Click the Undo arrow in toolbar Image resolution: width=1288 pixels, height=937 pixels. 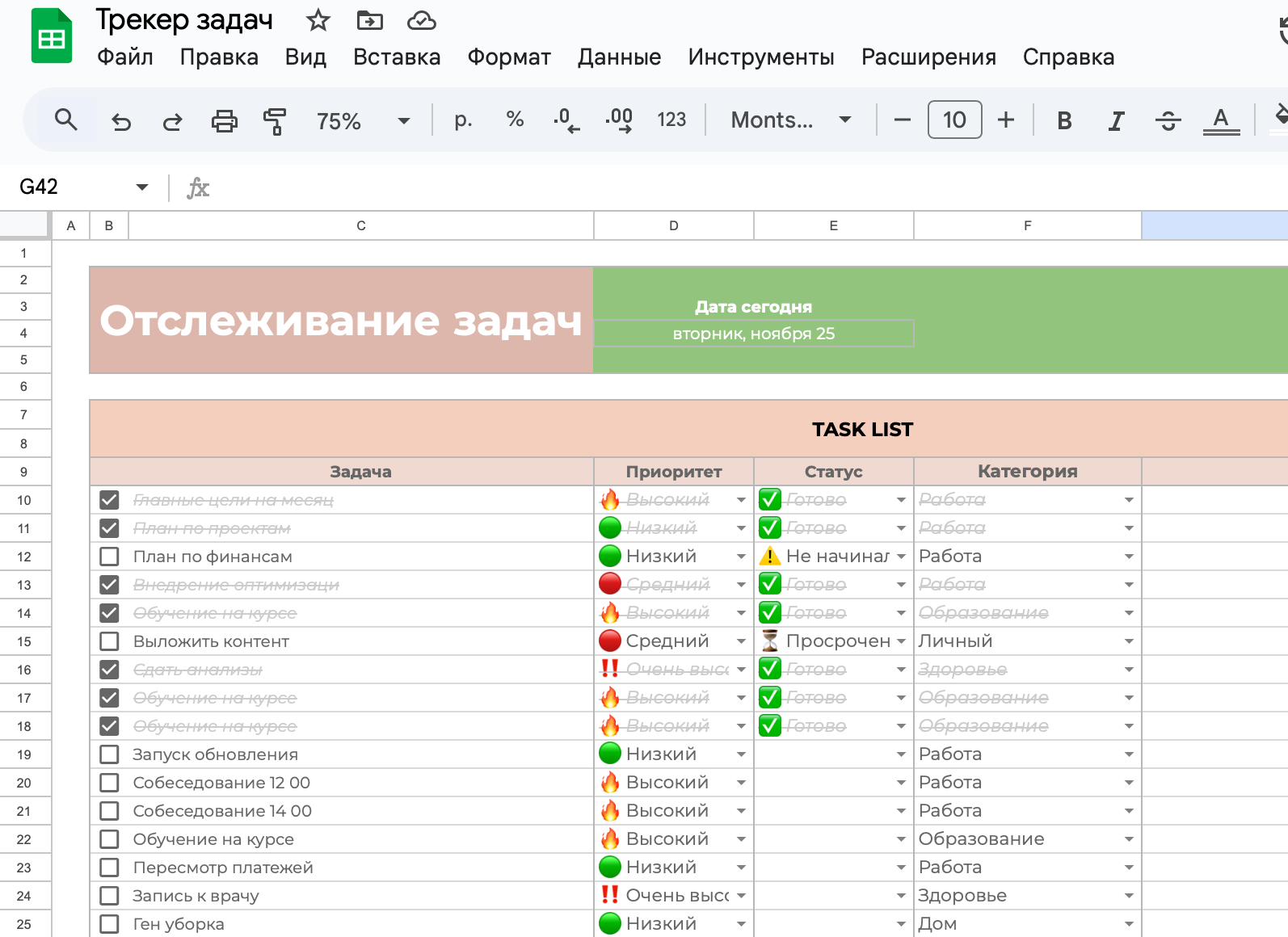[x=121, y=121]
